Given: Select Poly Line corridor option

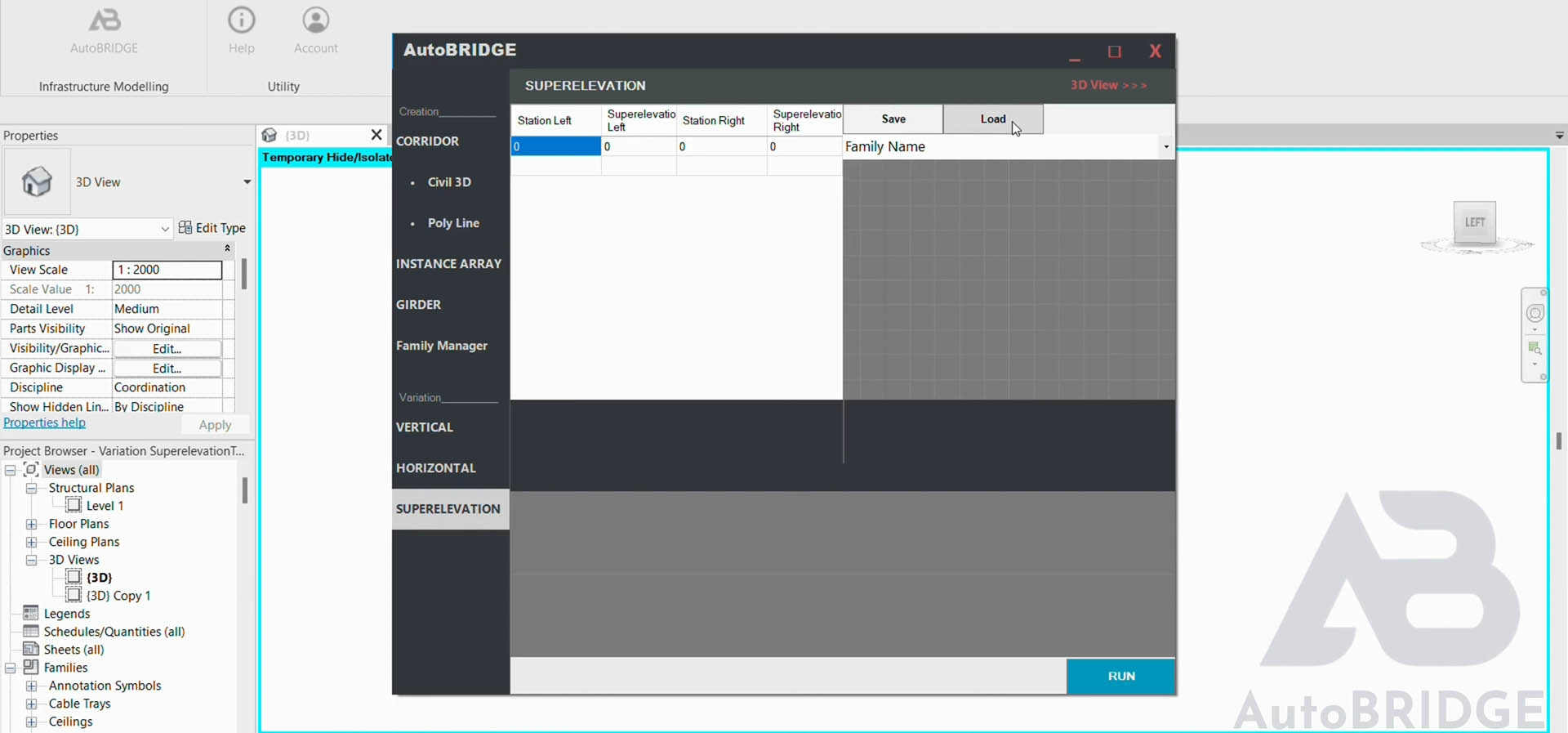Looking at the screenshot, I should (x=453, y=222).
